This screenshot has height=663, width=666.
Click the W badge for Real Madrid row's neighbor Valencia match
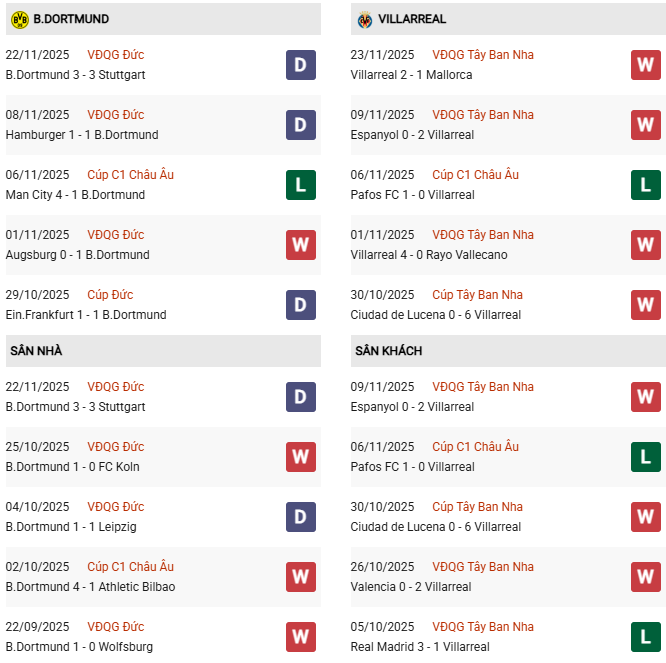click(646, 577)
